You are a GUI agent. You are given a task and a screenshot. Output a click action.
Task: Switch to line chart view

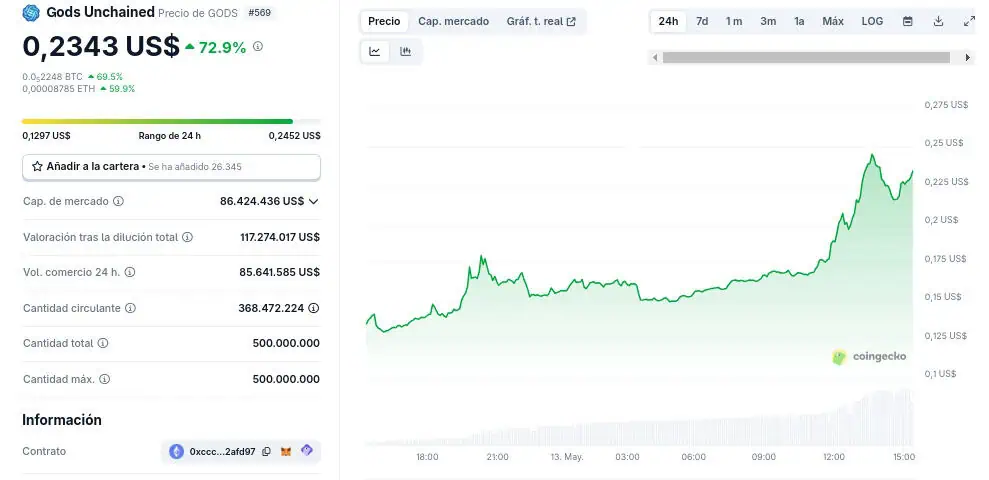pos(375,52)
